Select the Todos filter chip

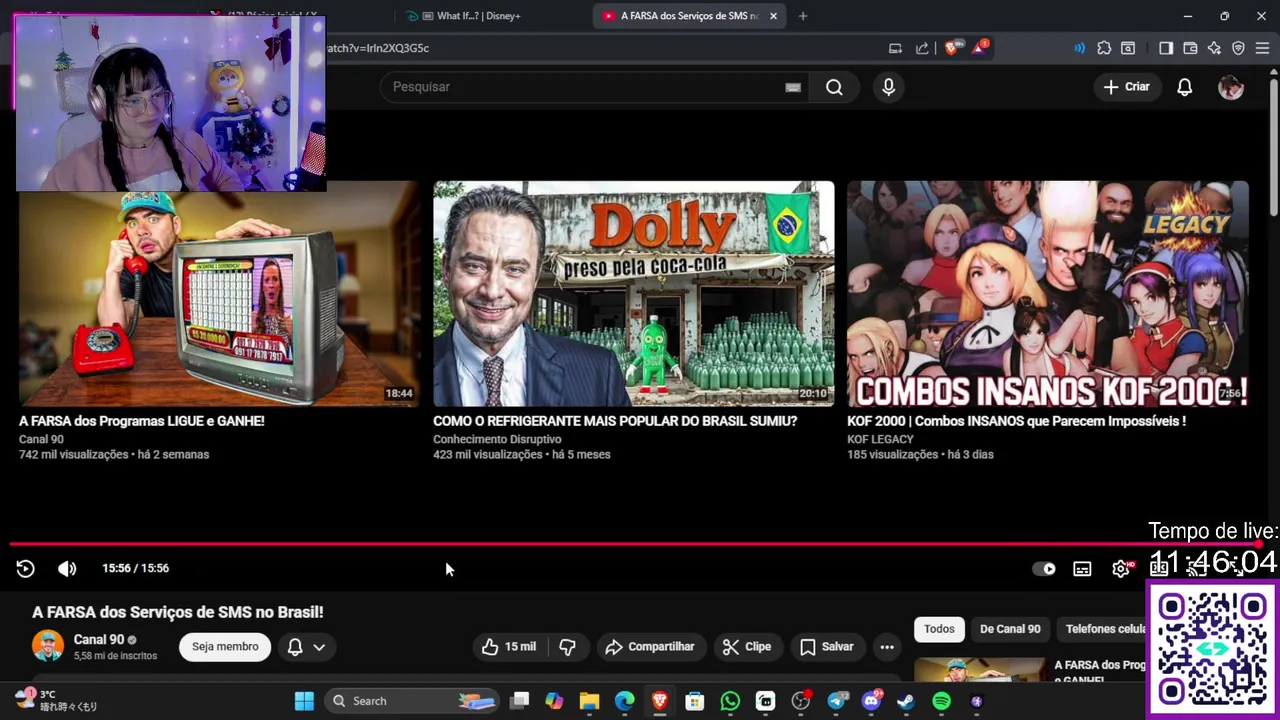[x=939, y=629]
